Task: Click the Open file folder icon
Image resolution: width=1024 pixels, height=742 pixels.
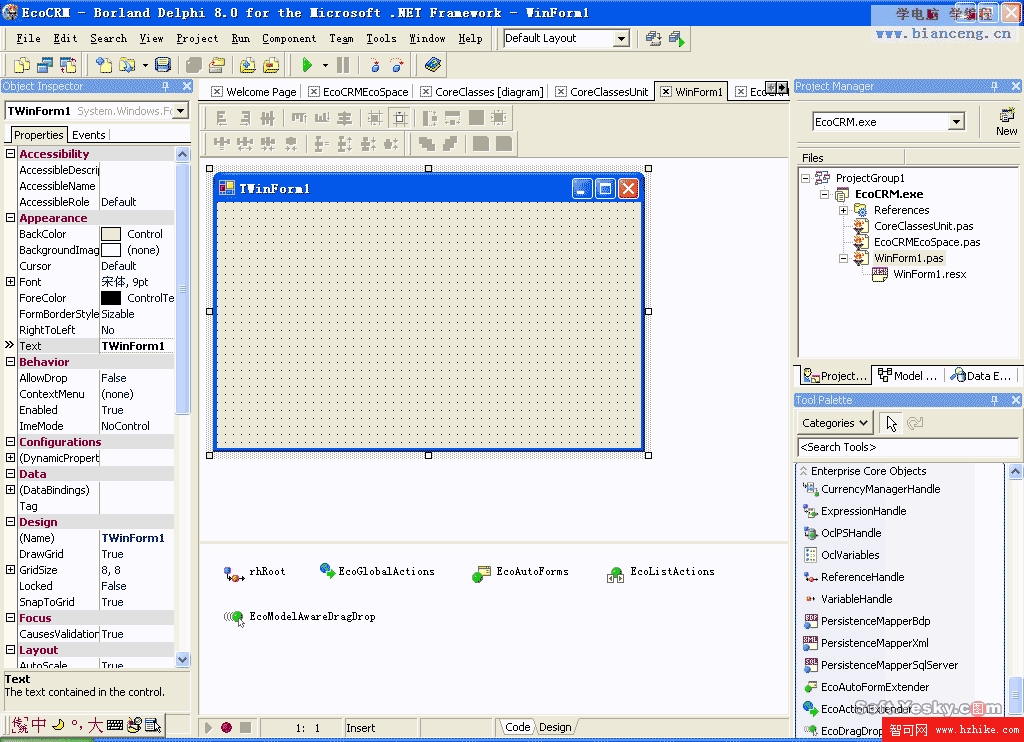Action: [127, 65]
